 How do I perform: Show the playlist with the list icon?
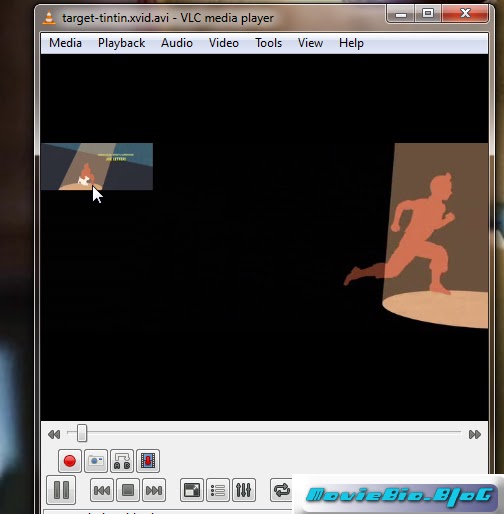pyautogui.click(x=218, y=490)
